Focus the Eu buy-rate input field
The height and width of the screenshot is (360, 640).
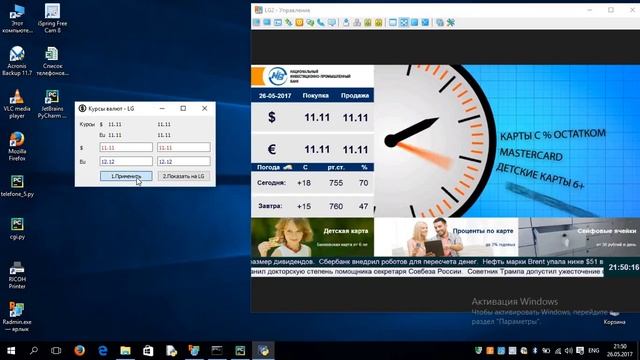pyautogui.click(x=126, y=162)
